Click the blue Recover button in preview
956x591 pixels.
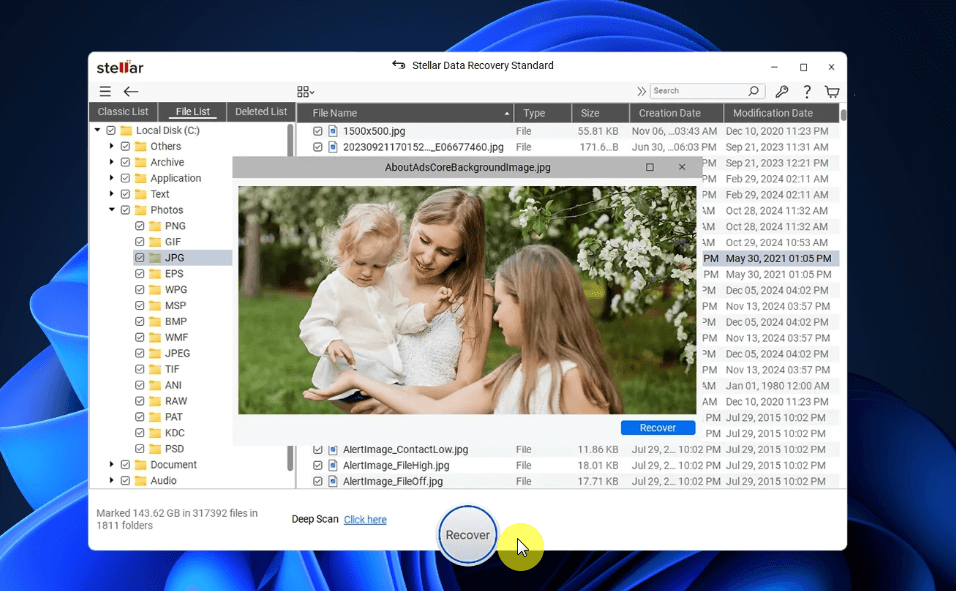point(658,427)
